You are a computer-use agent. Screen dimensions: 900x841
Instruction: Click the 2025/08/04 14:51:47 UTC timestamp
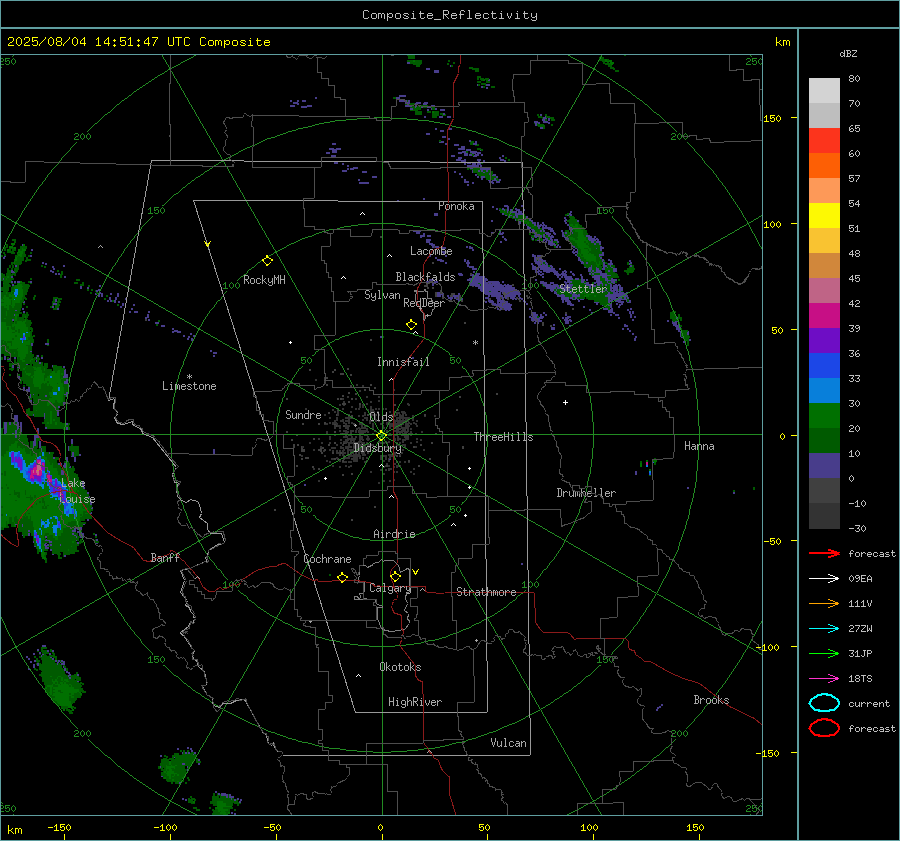pos(138,42)
